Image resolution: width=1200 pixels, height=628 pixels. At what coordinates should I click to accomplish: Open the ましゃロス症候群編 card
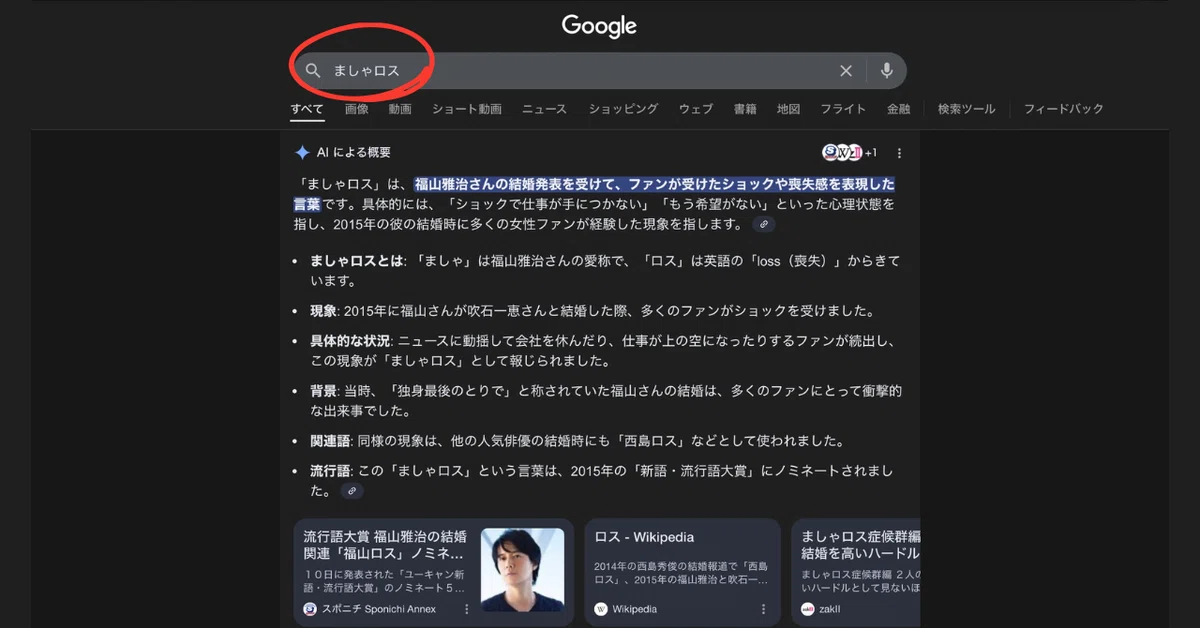pos(855,572)
